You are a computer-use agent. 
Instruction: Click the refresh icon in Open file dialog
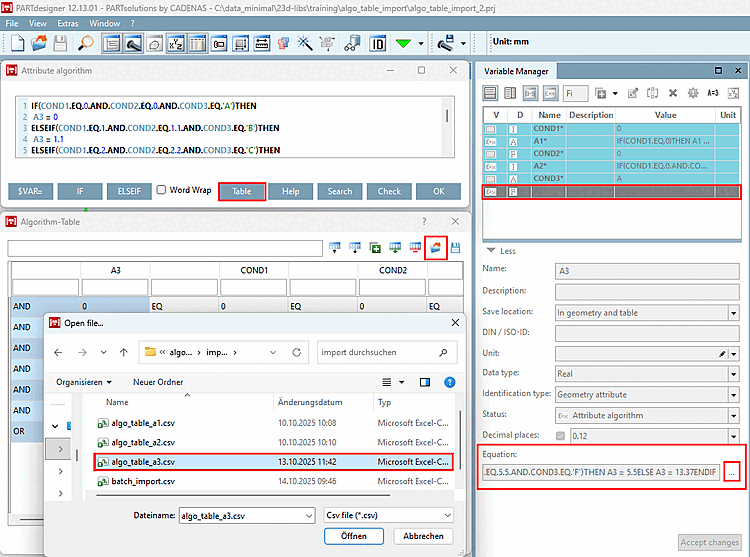click(x=297, y=352)
